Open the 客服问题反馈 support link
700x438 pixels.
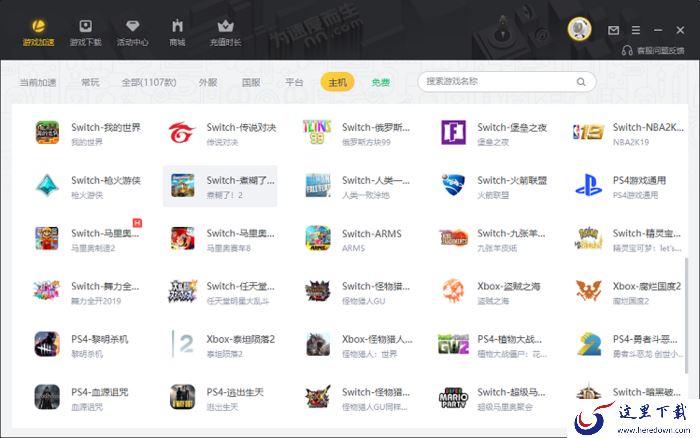(x=654, y=50)
